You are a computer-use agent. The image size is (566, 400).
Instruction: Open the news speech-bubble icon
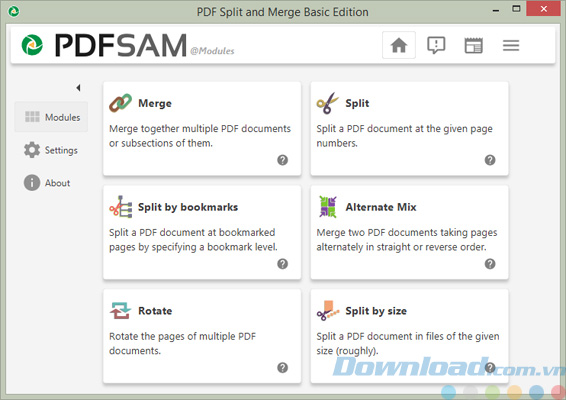coord(436,45)
